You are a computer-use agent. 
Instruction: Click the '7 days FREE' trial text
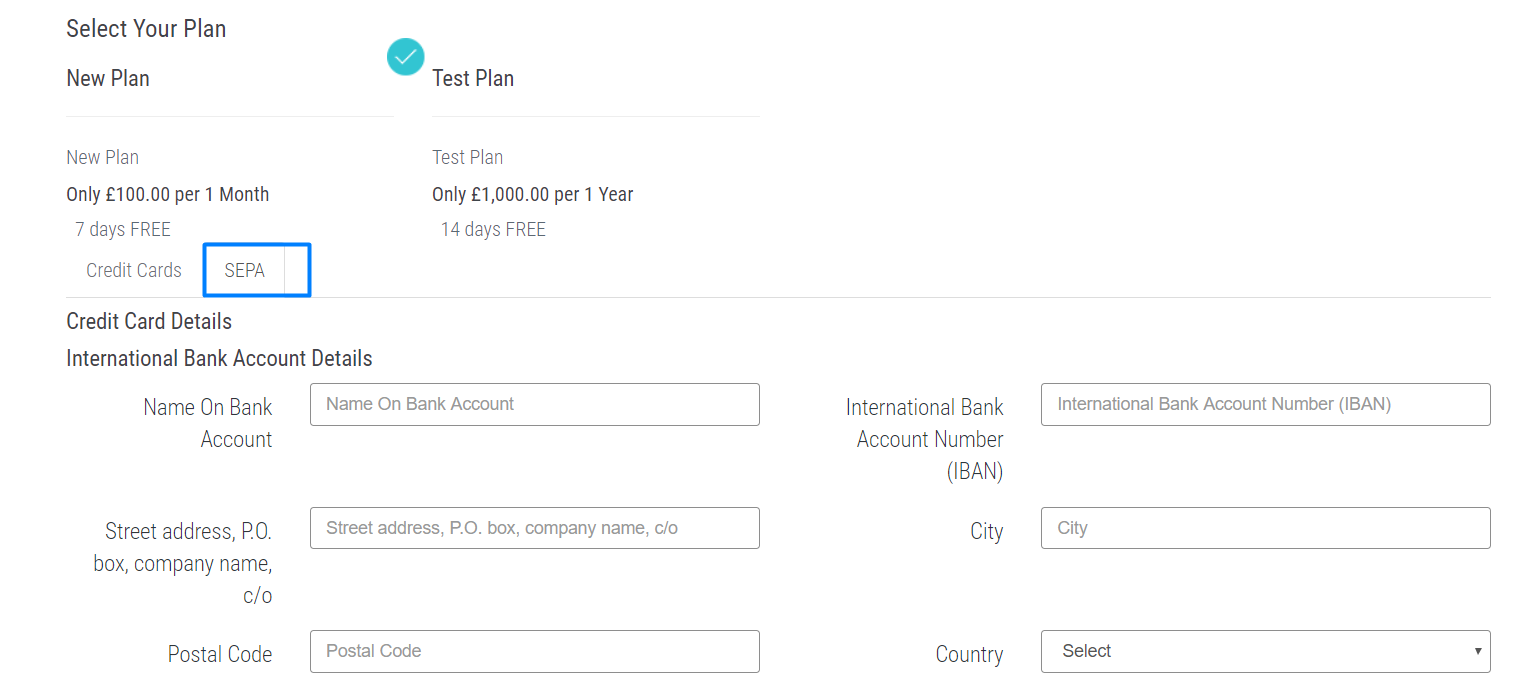pos(123,229)
